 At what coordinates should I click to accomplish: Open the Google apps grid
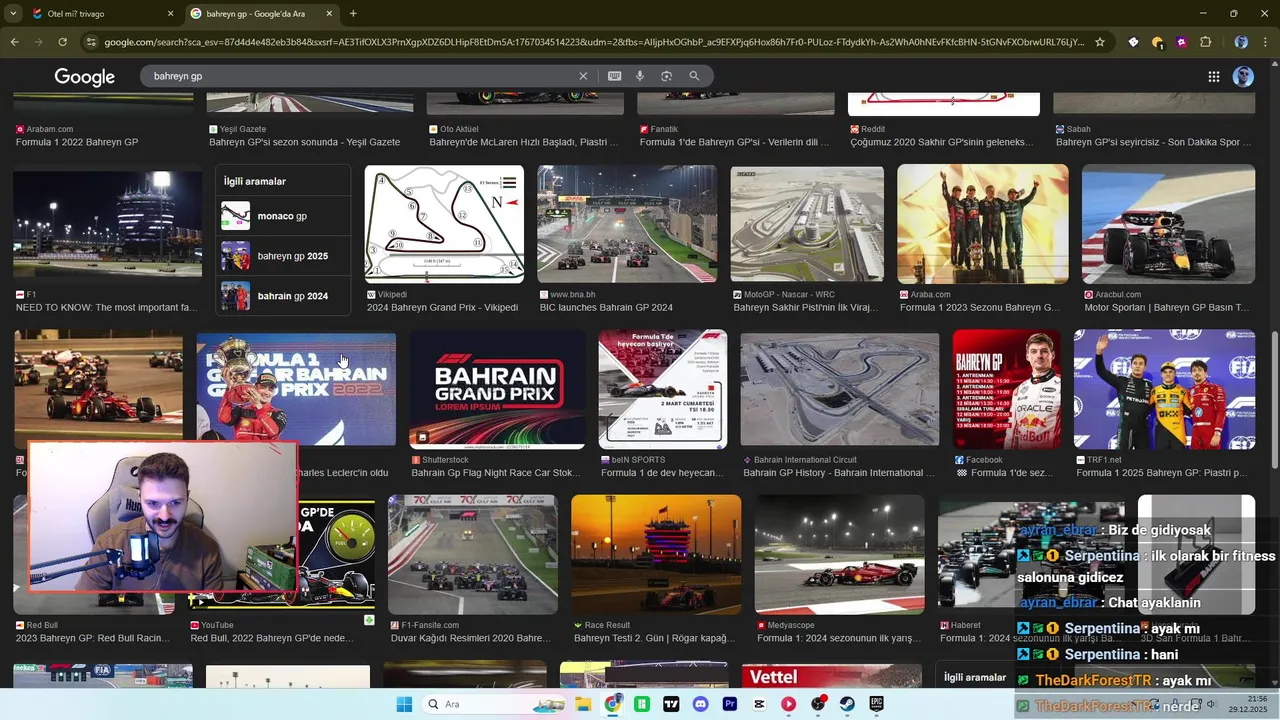tap(1213, 77)
